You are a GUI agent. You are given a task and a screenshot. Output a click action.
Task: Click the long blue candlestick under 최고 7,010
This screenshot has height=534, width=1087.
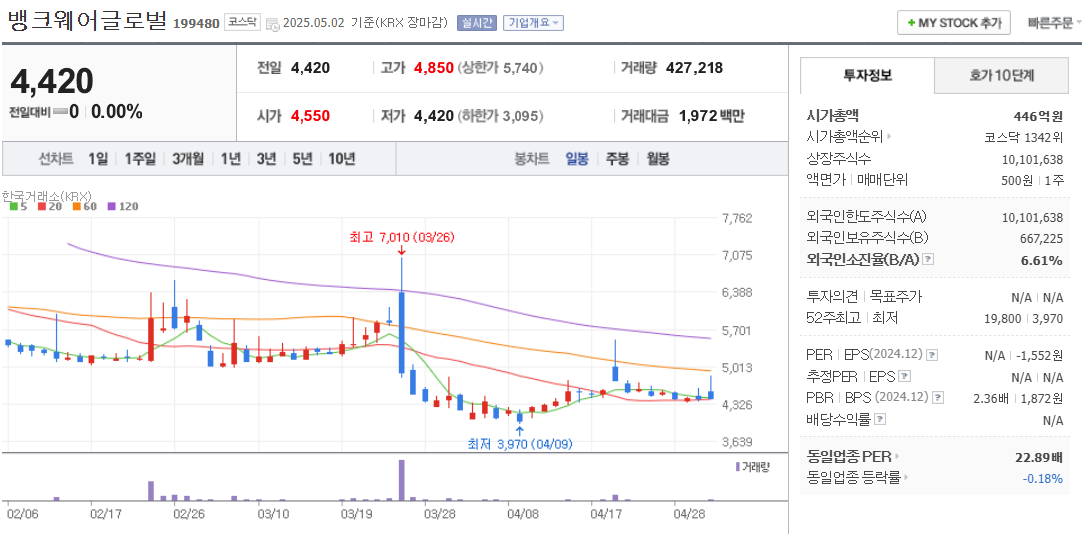[x=401, y=332]
